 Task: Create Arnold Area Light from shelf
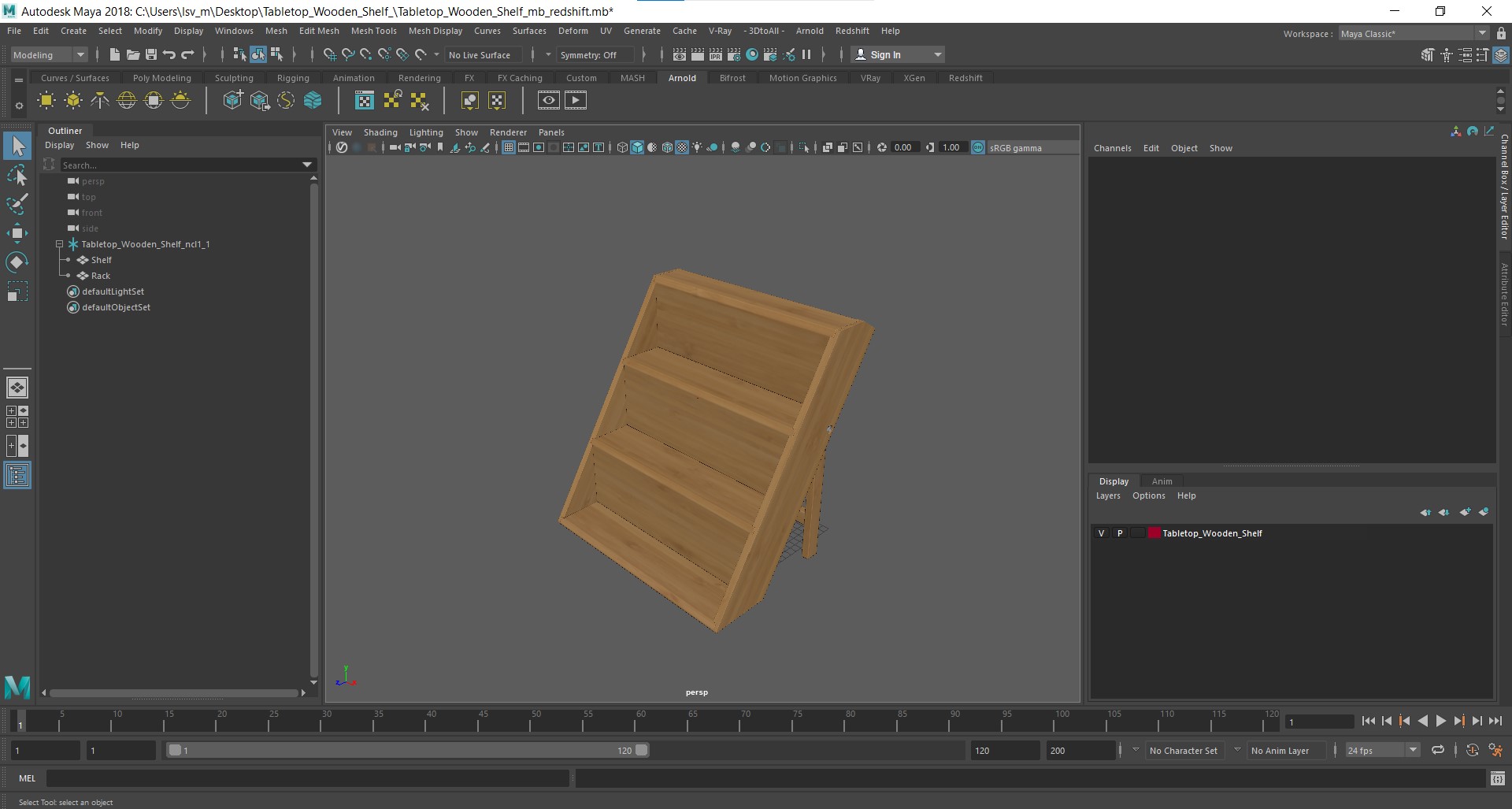[46, 100]
